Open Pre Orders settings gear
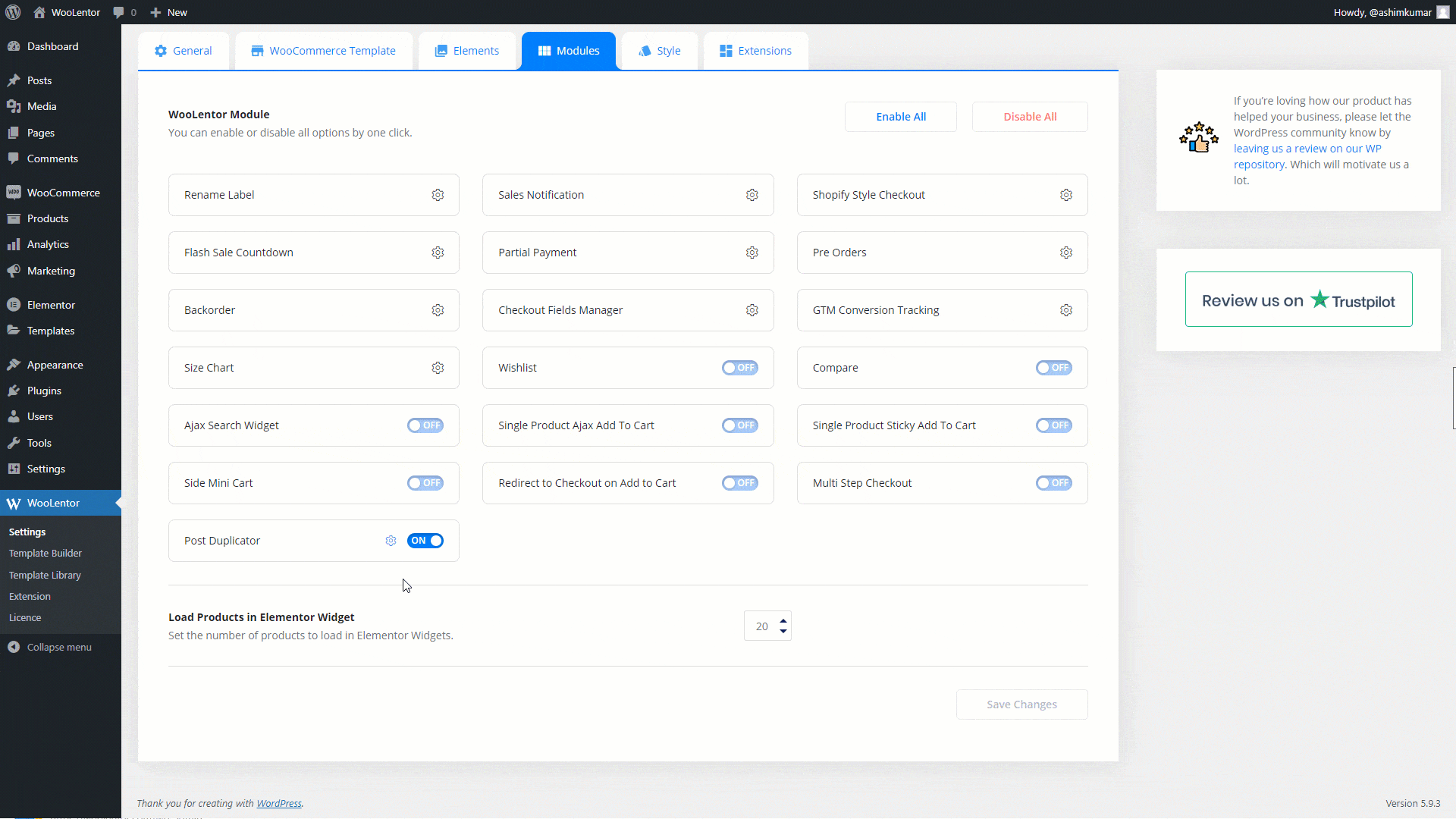The image size is (1456, 819). (1066, 253)
